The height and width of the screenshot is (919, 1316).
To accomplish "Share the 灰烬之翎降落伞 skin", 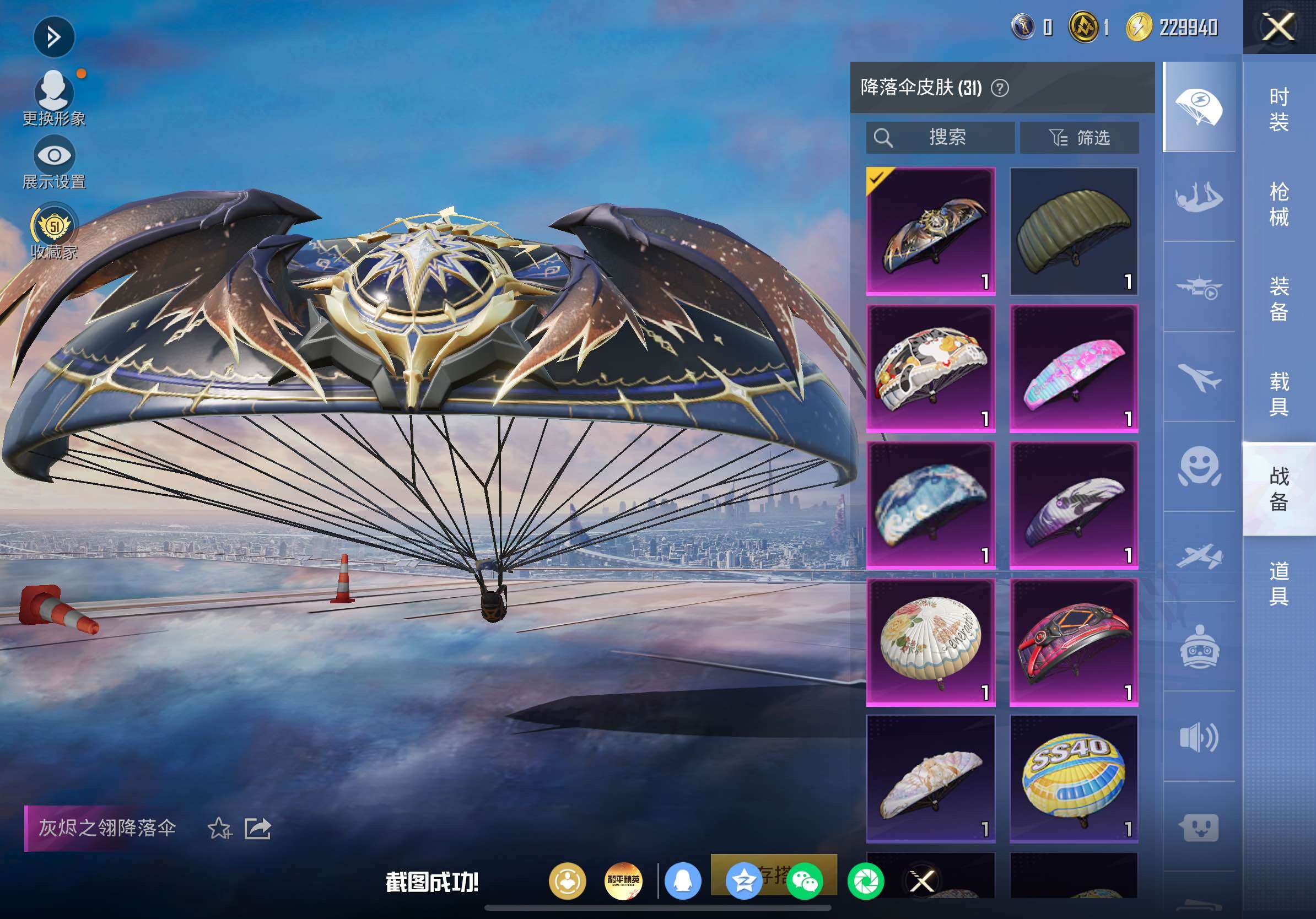I will 257,828.
